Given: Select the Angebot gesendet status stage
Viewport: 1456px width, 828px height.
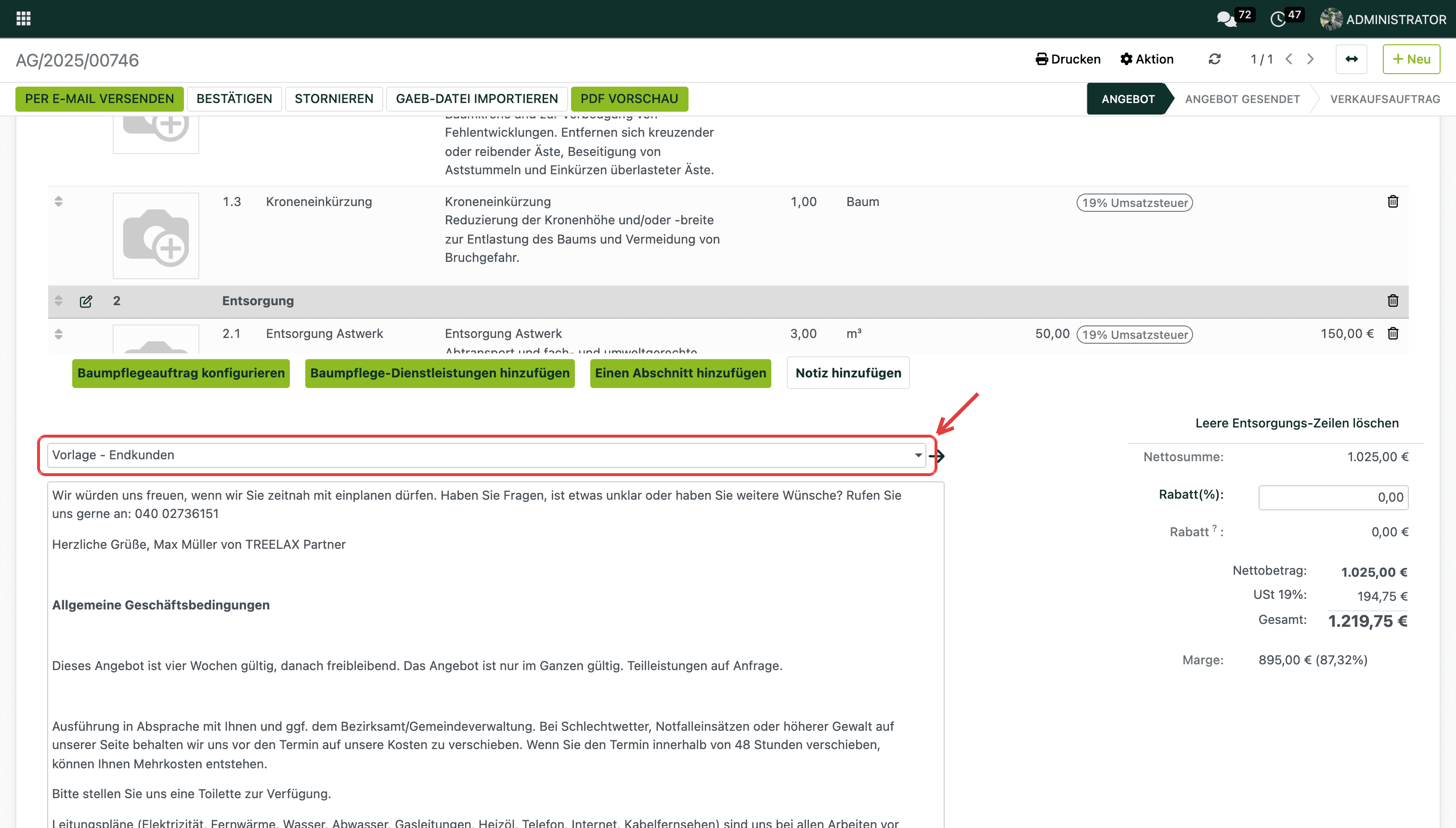Looking at the screenshot, I should tap(1242, 99).
